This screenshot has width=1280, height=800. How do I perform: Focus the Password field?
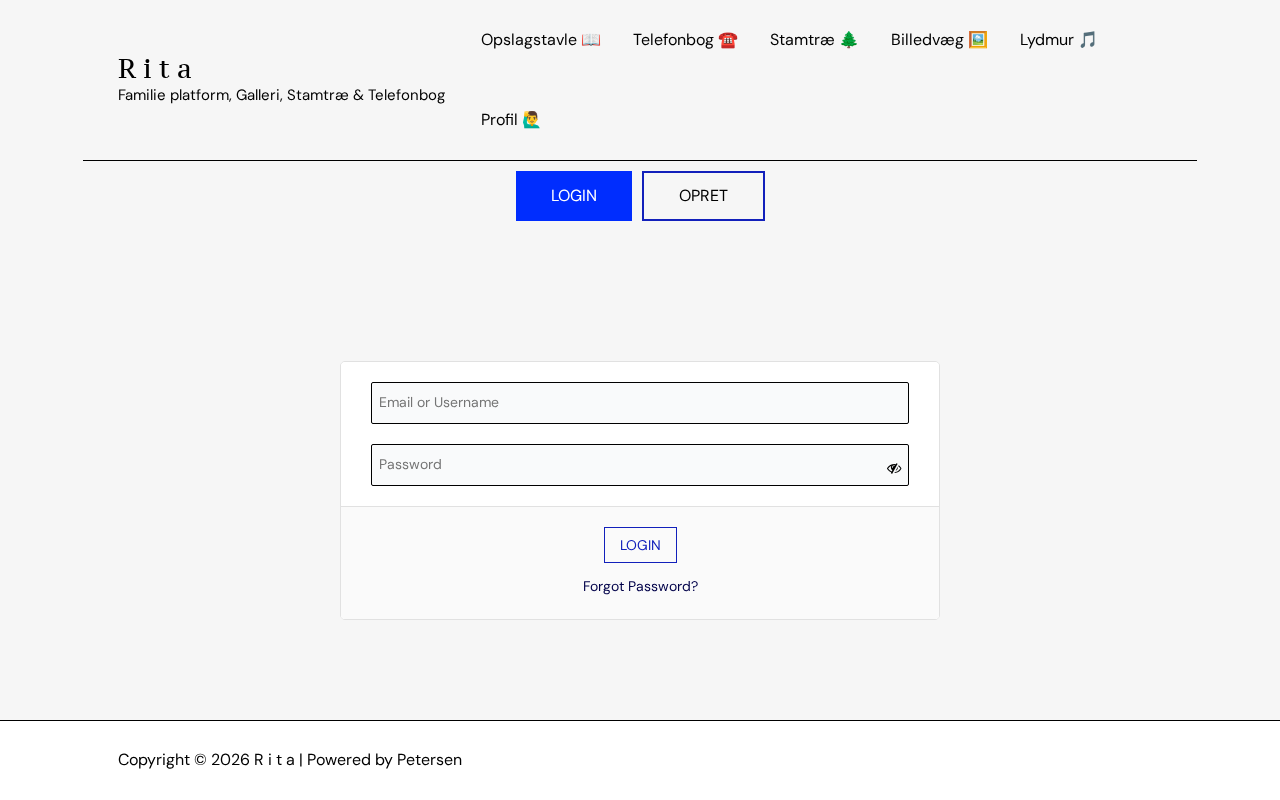(640, 465)
